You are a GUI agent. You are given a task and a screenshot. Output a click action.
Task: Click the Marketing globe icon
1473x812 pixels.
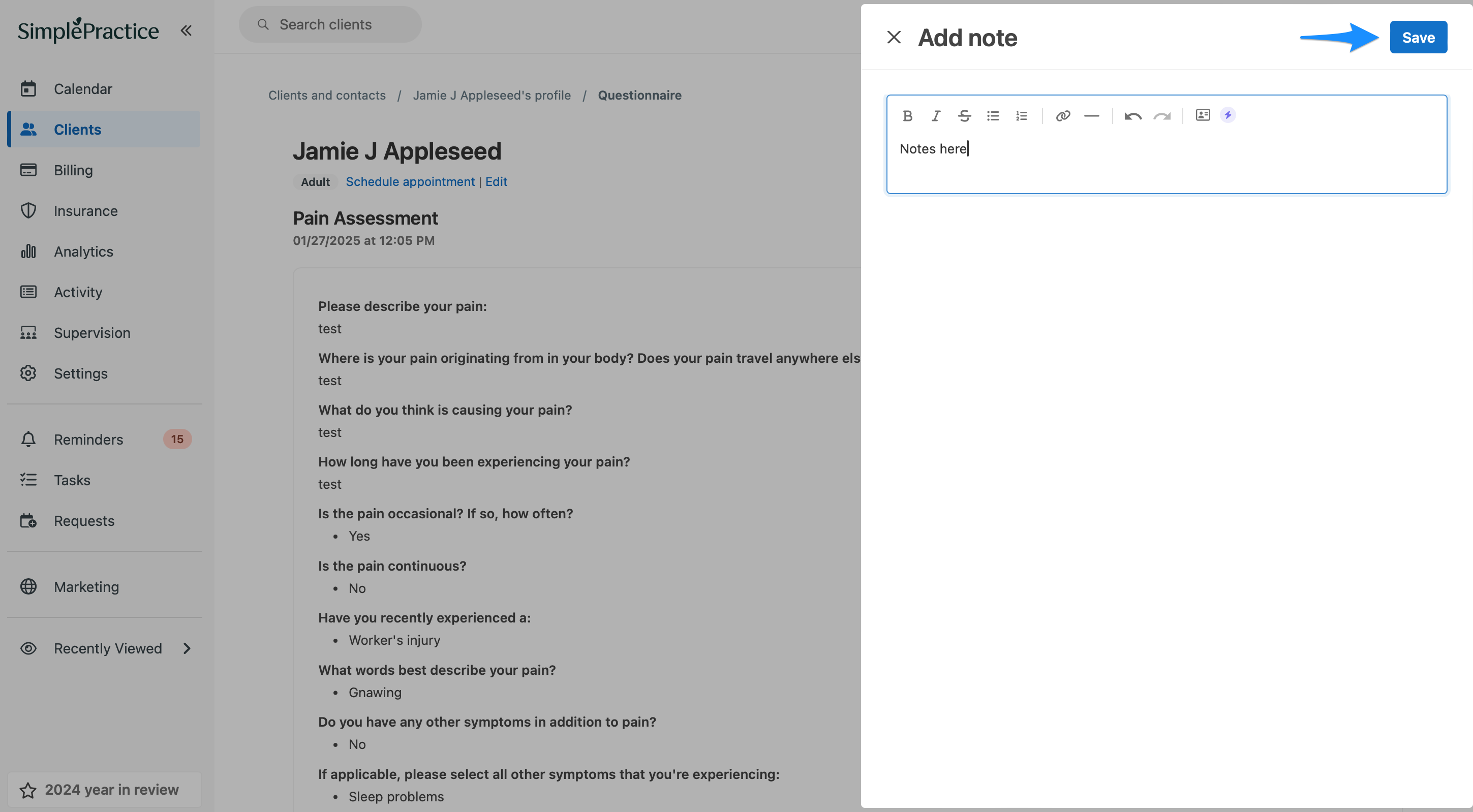28,587
